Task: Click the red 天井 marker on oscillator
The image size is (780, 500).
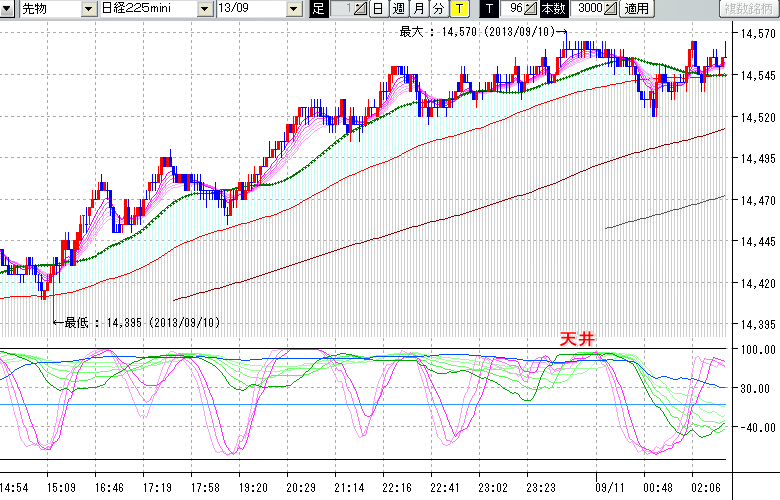Action: pos(578,340)
